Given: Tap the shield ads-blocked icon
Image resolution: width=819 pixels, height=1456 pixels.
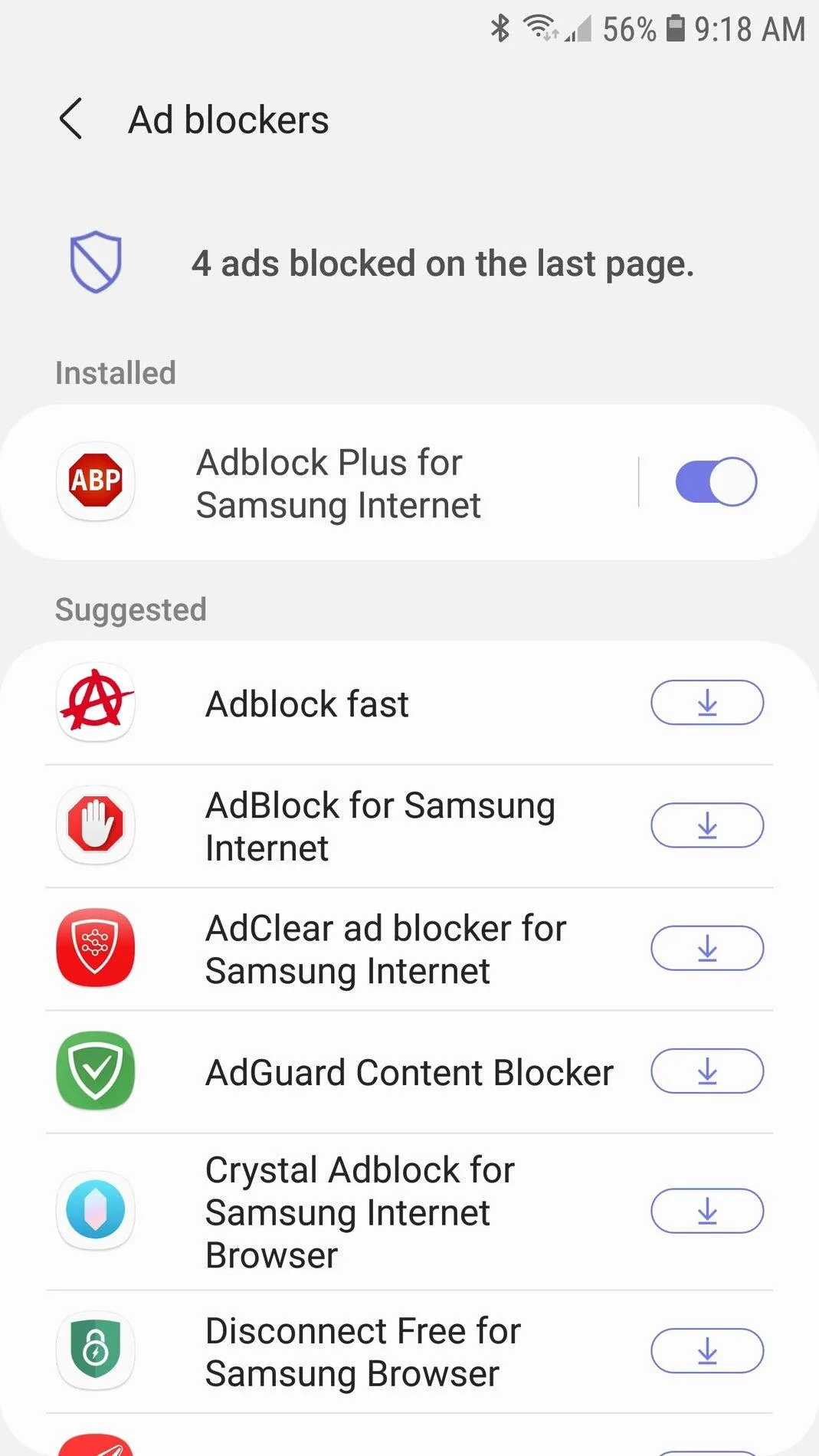Looking at the screenshot, I should (96, 262).
